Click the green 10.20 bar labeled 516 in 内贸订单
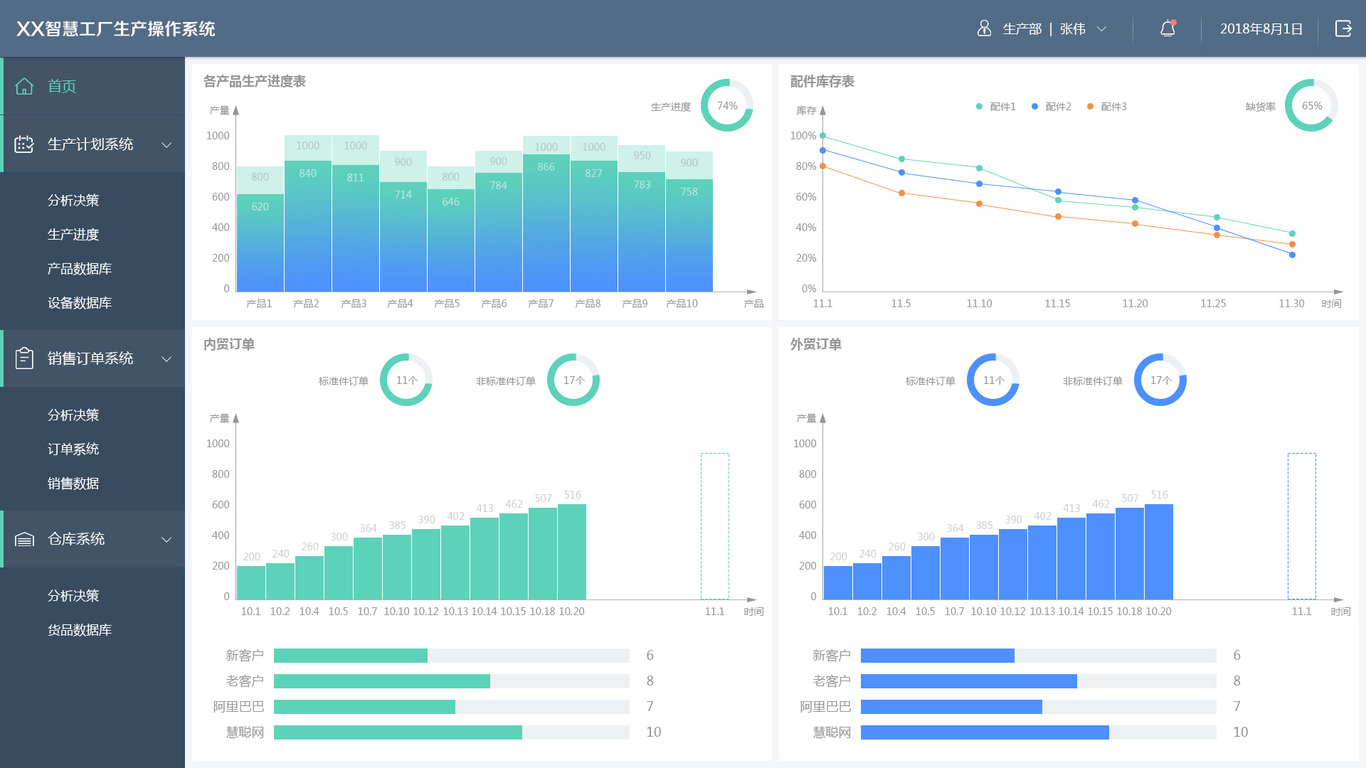The width and height of the screenshot is (1366, 768). pyautogui.click(x=572, y=552)
